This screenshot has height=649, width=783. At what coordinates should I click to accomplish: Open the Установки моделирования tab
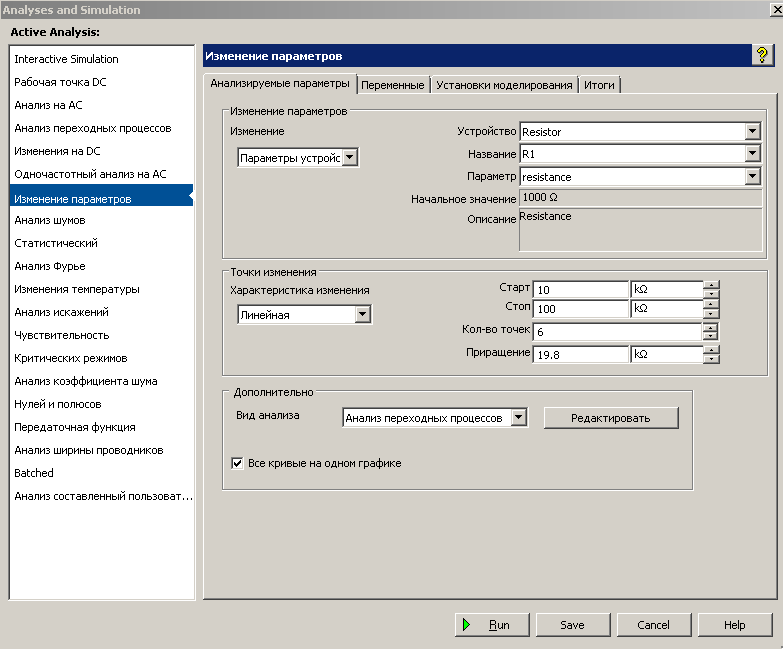504,85
